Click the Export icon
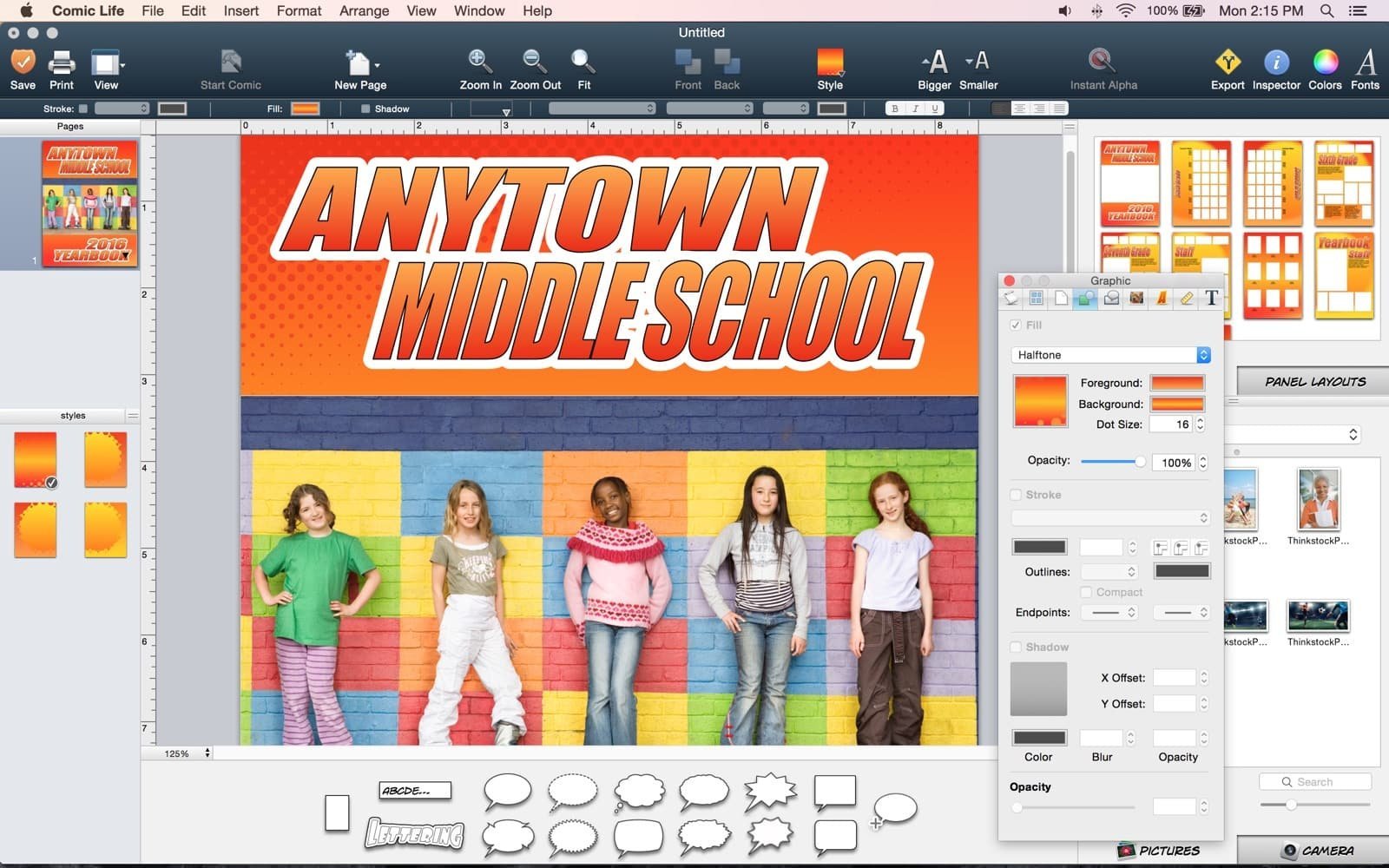1389x868 pixels. [1227, 62]
